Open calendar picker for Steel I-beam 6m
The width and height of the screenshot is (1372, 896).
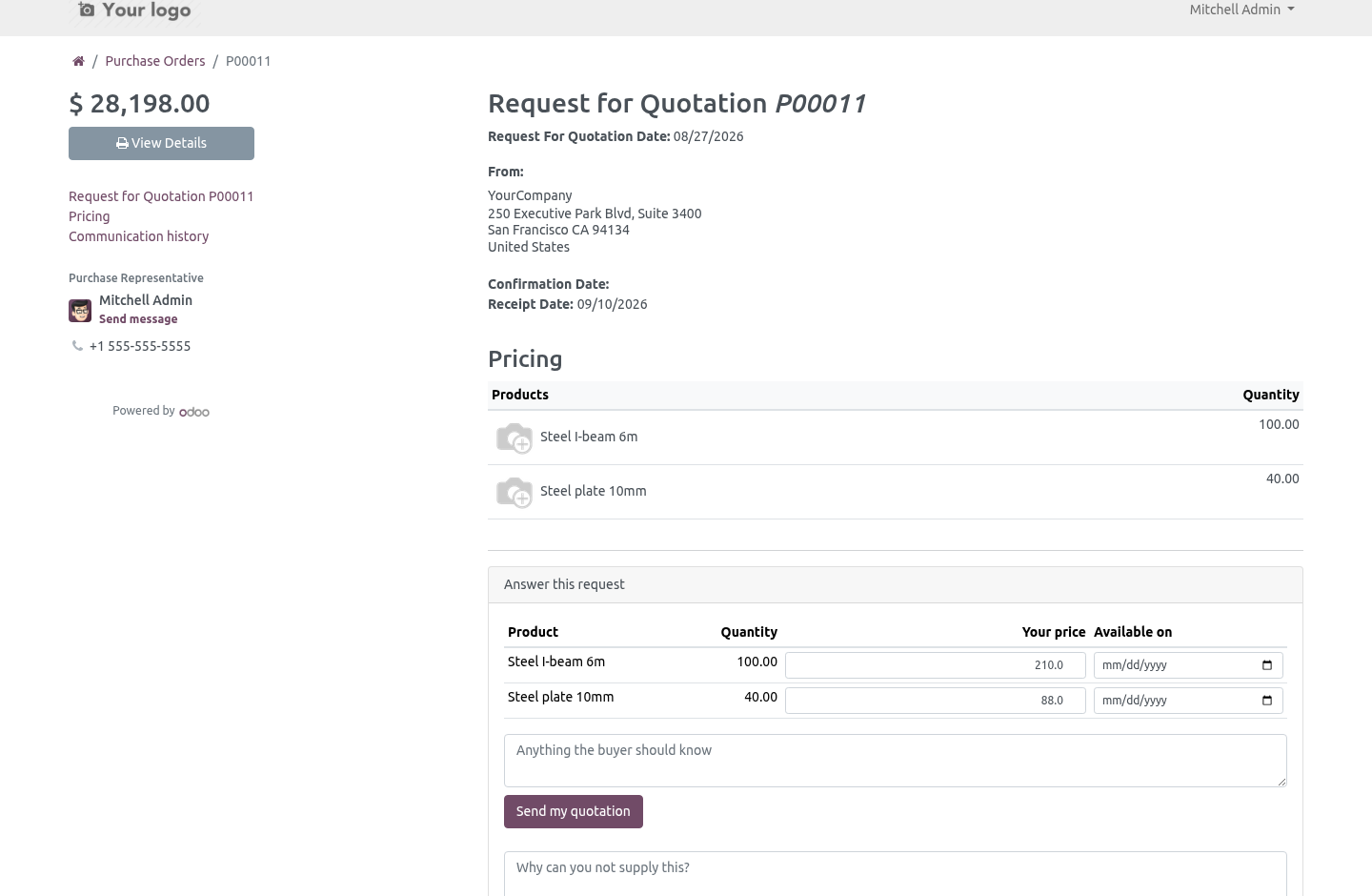click(x=1267, y=665)
